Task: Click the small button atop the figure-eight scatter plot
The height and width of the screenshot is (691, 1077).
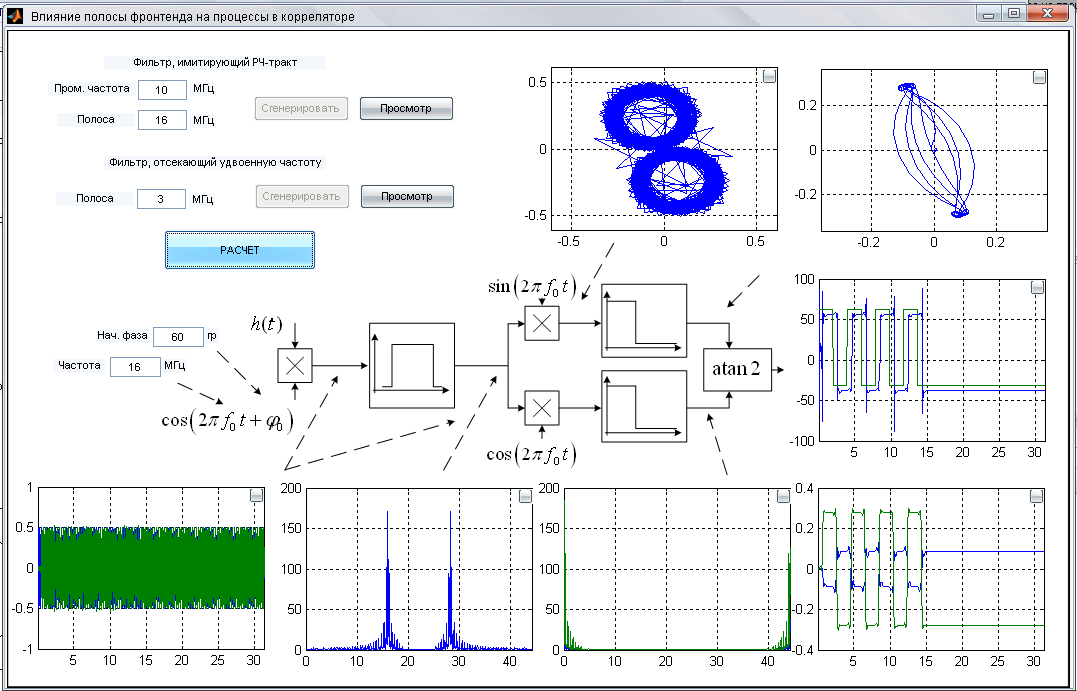Action: coord(769,77)
